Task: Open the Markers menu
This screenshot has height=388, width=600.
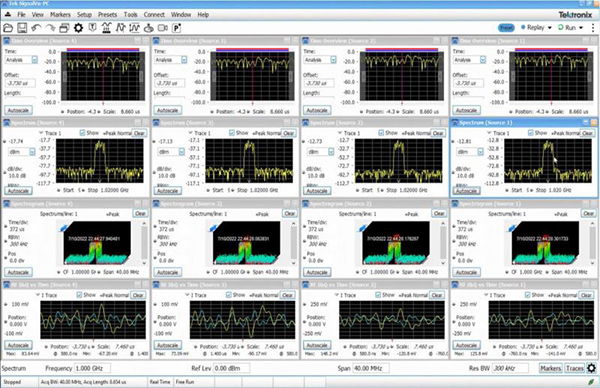Action: point(60,15)
